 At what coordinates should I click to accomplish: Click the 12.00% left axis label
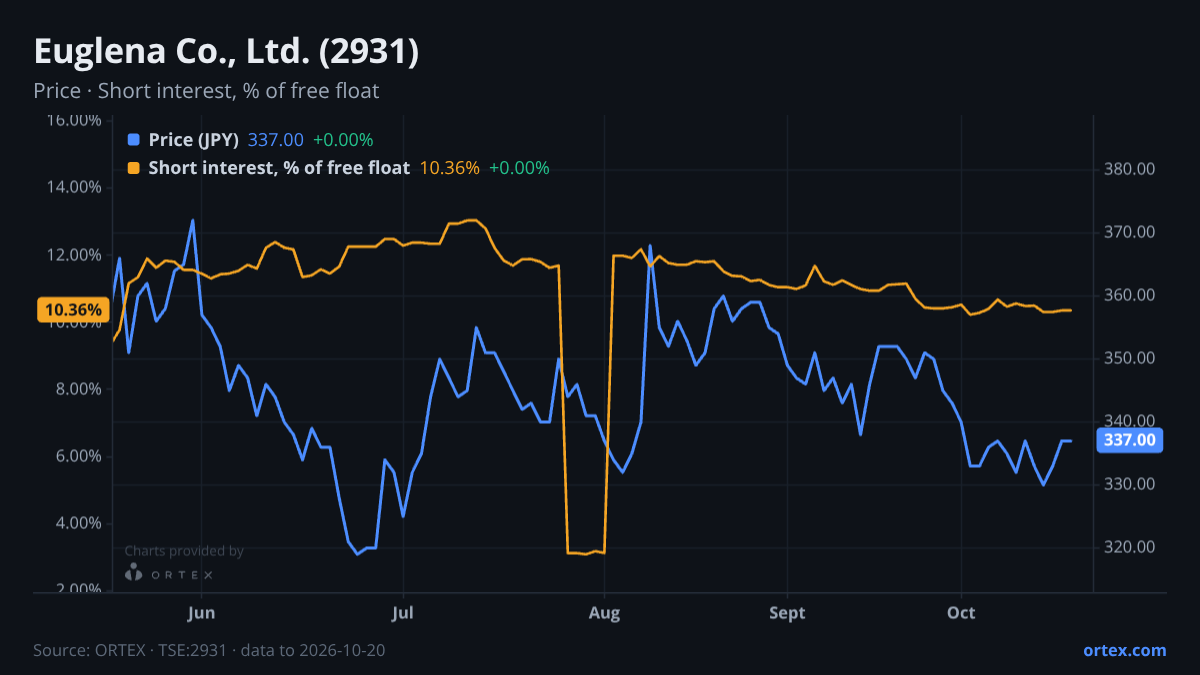[74, 255]
